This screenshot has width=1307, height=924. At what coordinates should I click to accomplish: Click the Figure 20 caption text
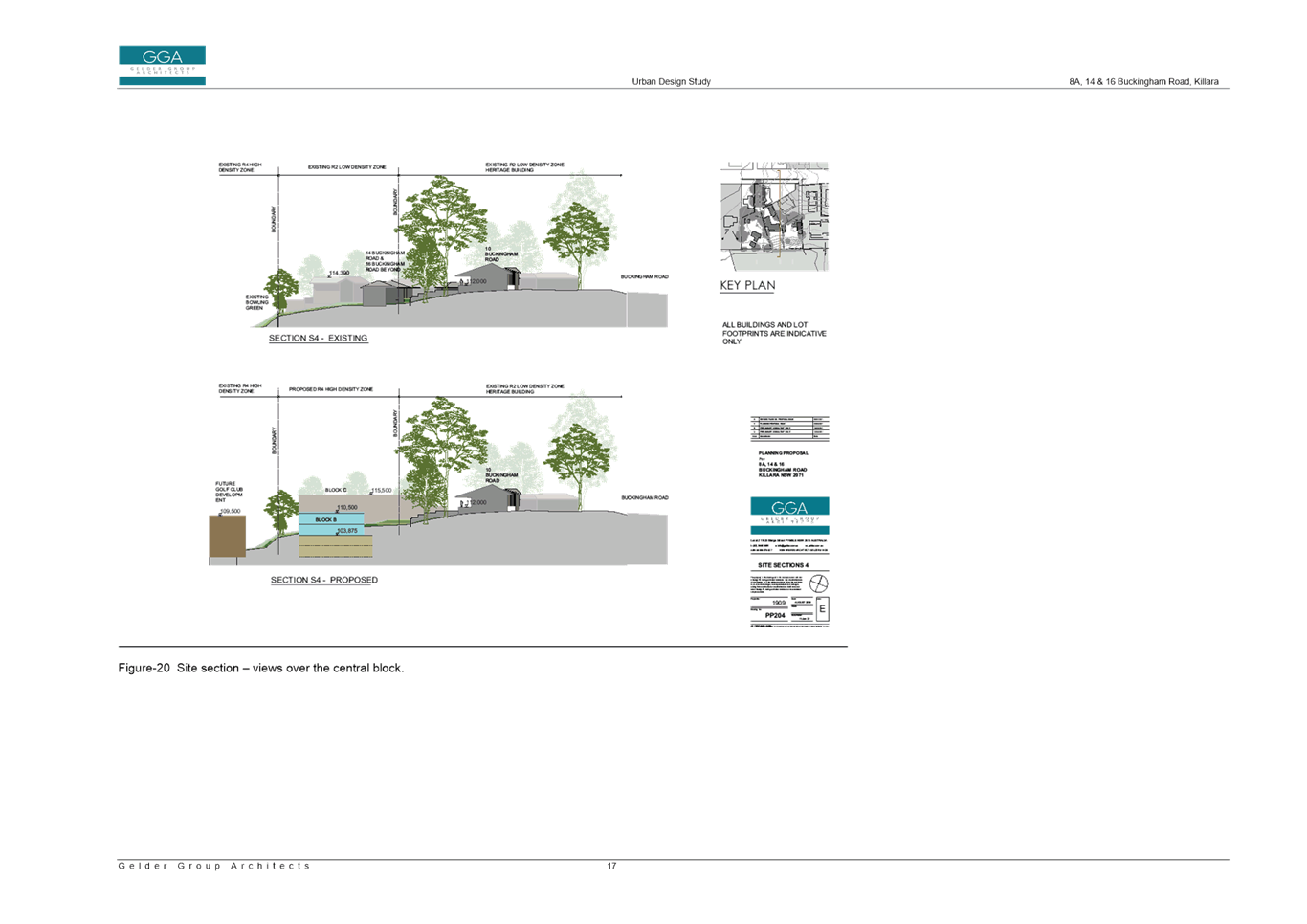coord(260,668)
